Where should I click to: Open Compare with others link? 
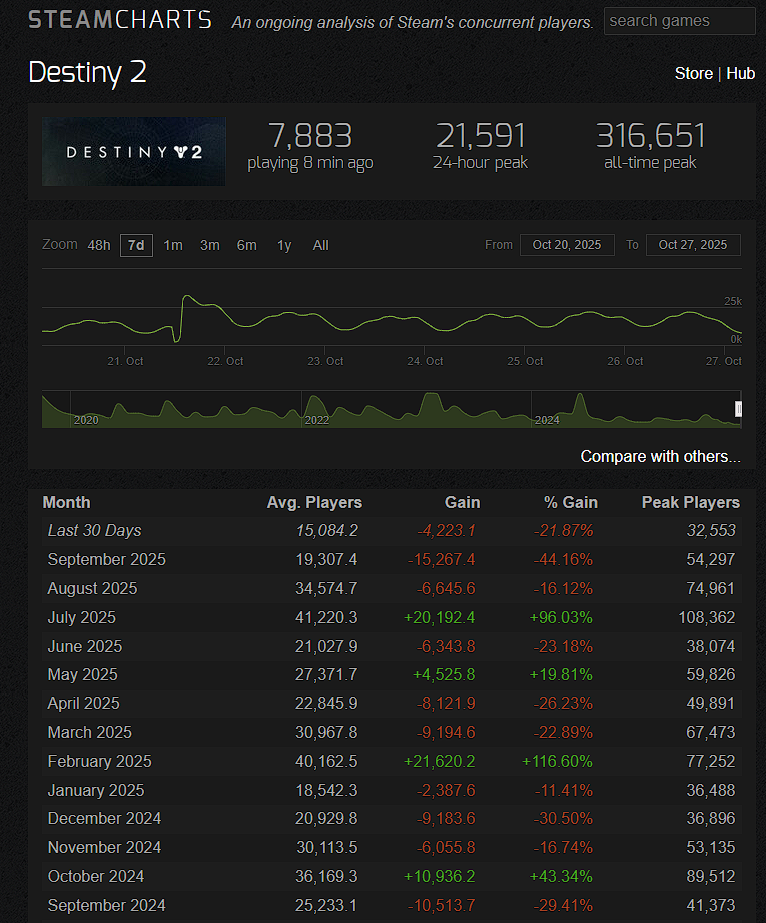661,457
